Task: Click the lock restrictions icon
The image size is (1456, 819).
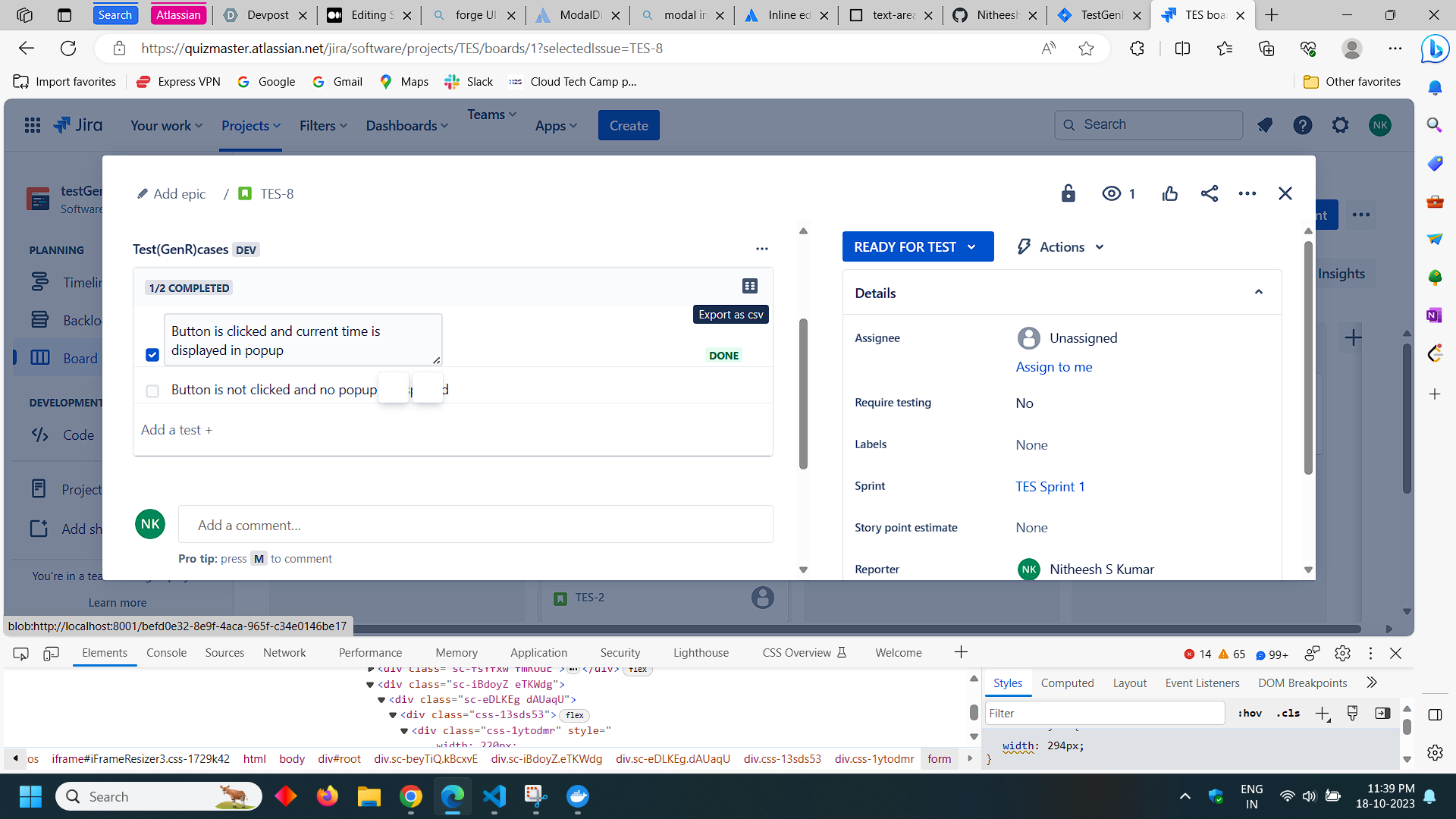Action: [1068, 193]
